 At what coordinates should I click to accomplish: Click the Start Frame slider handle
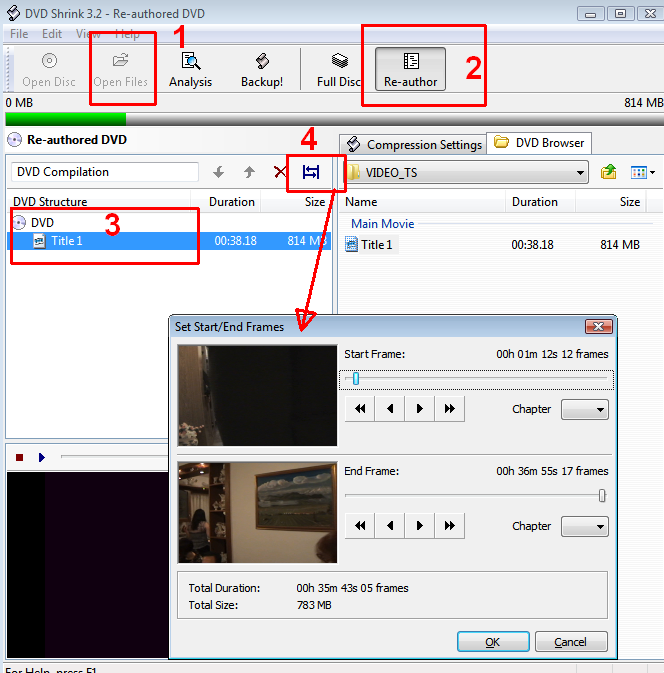tap(356, 379)
